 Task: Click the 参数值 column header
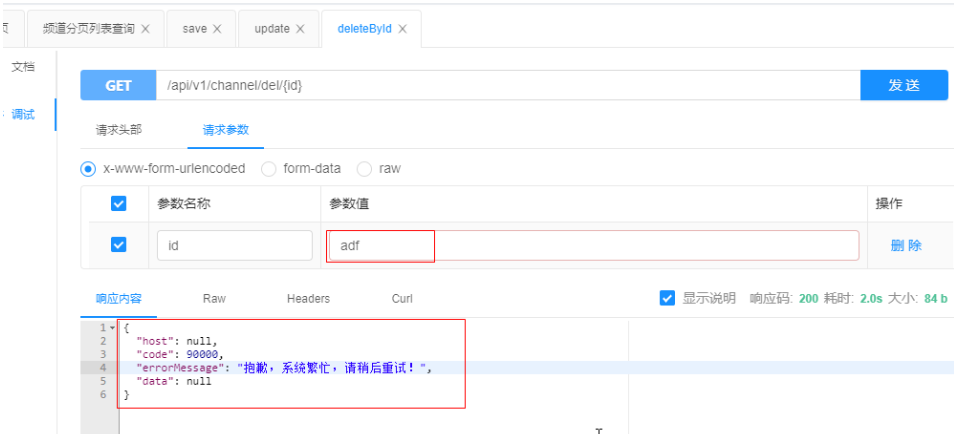click(x=349, y=204)
